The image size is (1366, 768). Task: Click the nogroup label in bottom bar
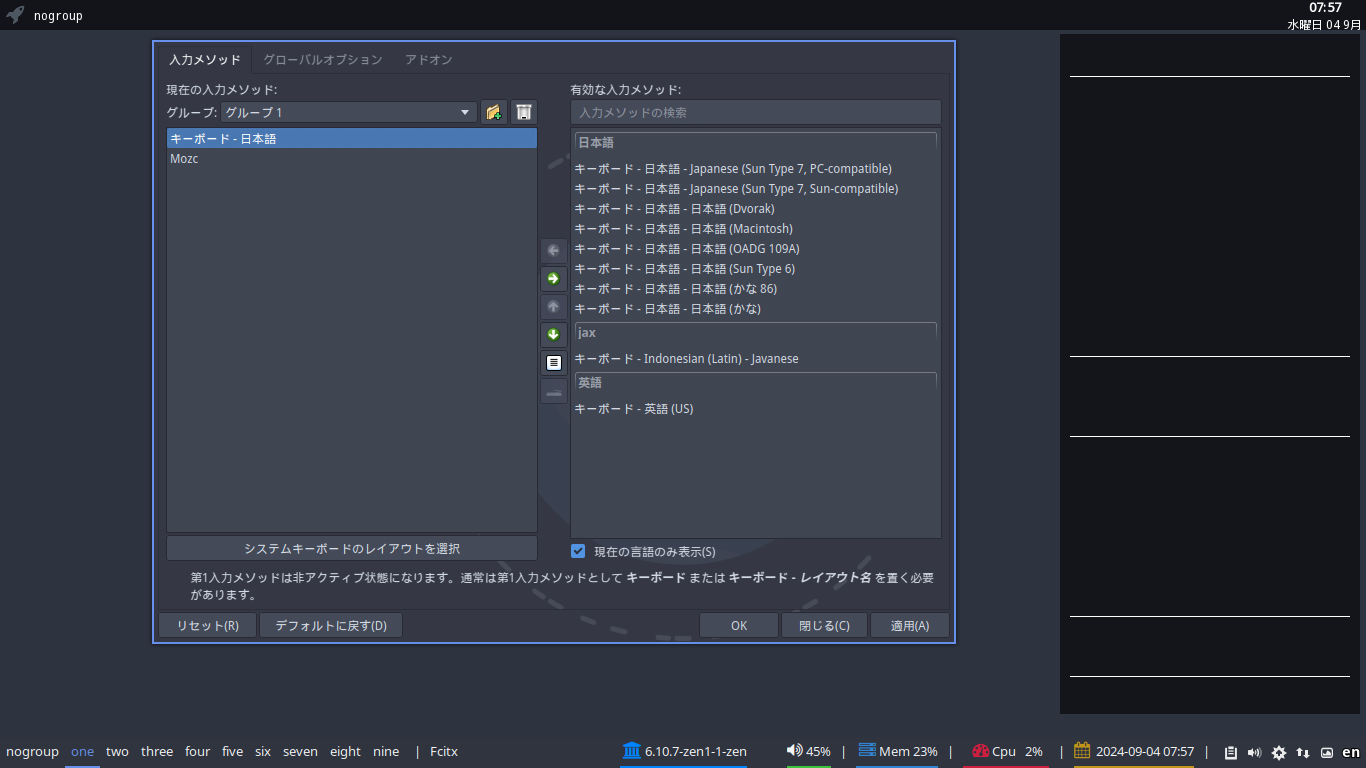32,751
